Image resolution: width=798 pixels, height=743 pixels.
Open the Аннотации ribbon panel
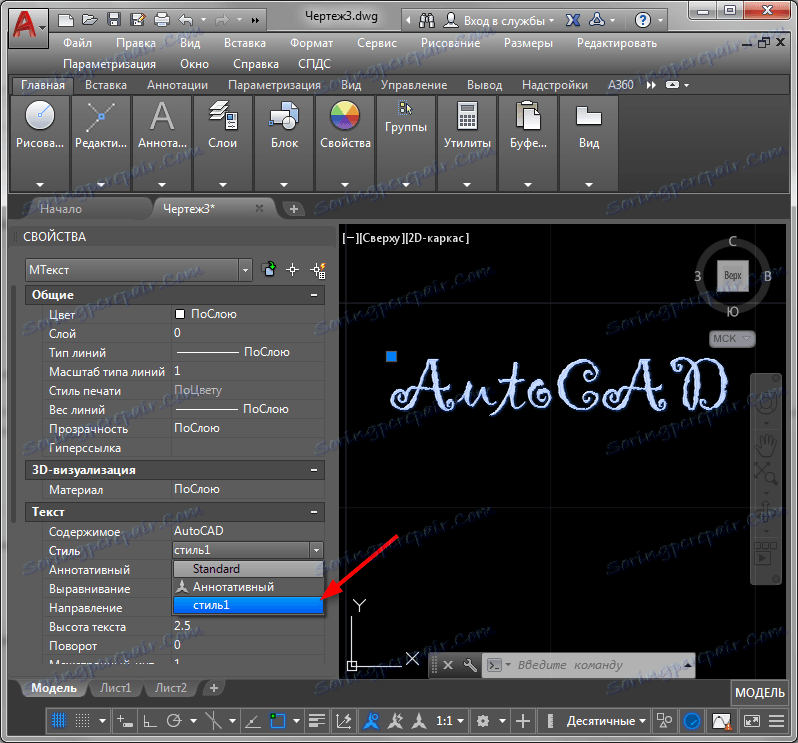tap(162, 143)
